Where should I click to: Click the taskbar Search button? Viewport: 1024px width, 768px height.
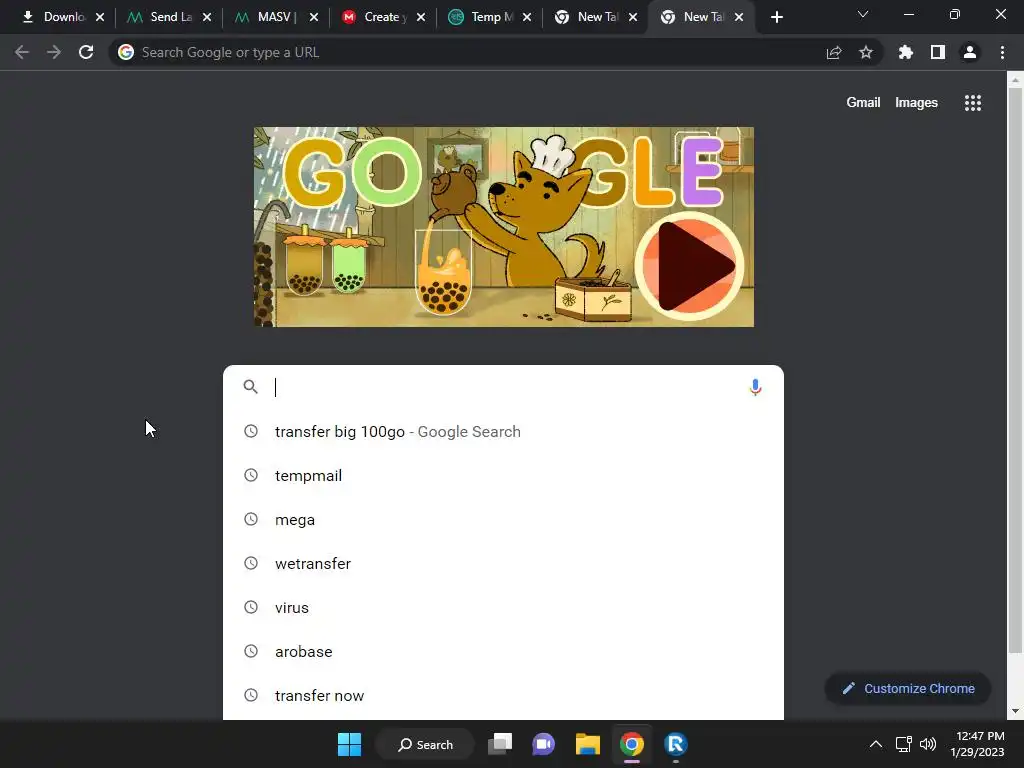(425, 744)
